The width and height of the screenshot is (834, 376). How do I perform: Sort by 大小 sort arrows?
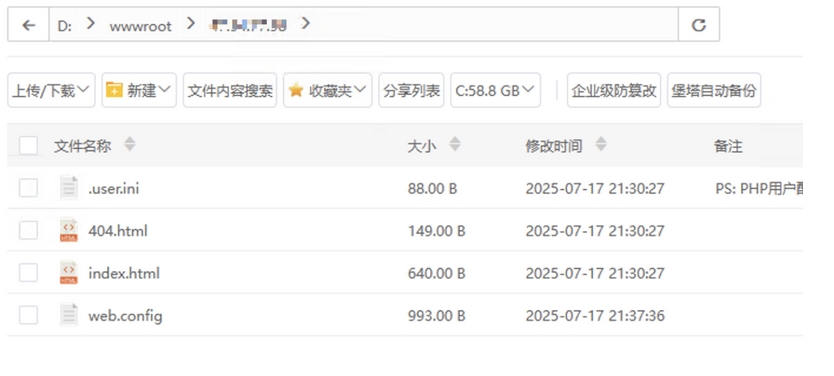pos(455,144)
